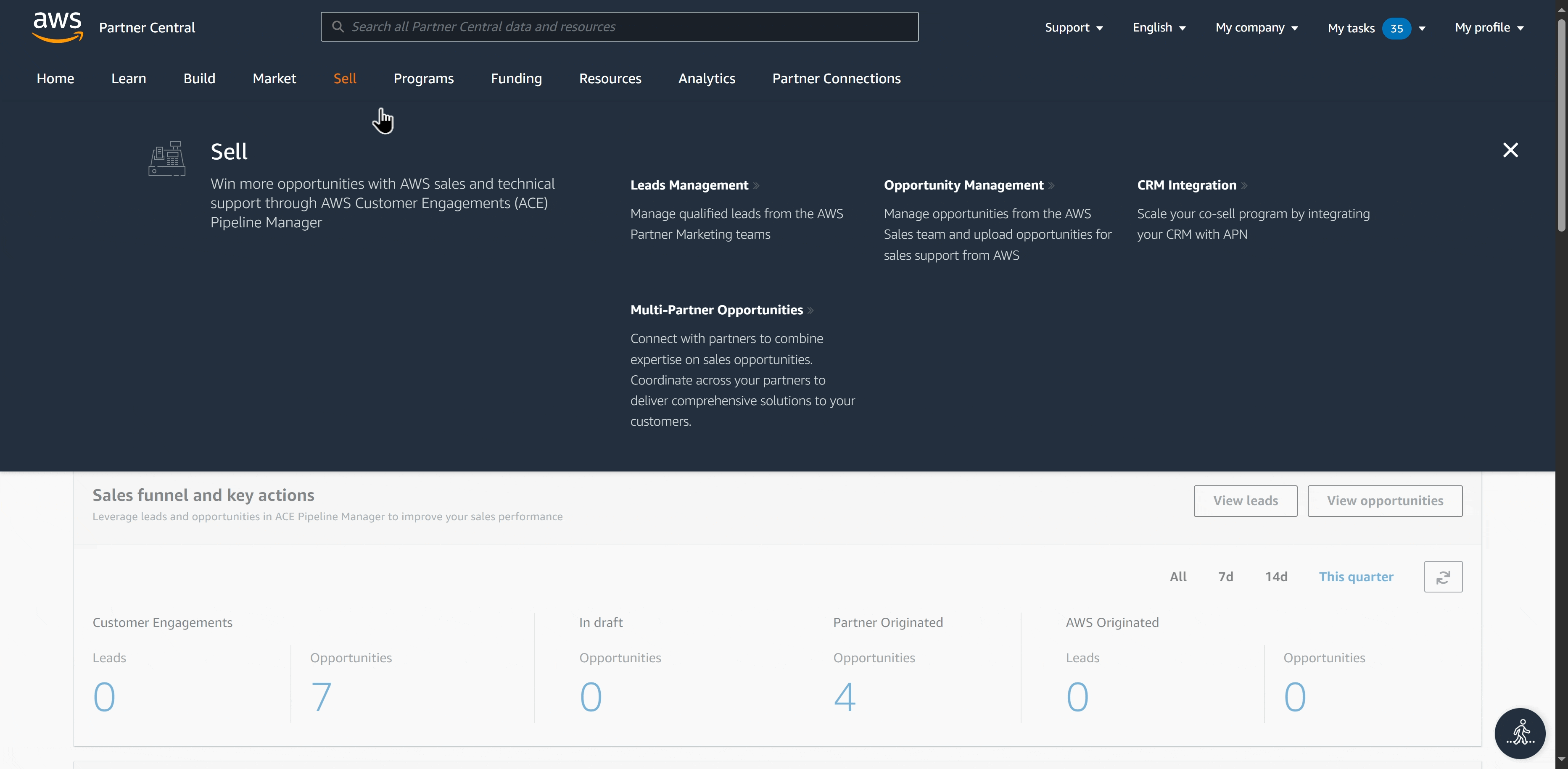Select the 14d time filter
The width and height of the screenshot is (1568, 769).
[1276, 577]
